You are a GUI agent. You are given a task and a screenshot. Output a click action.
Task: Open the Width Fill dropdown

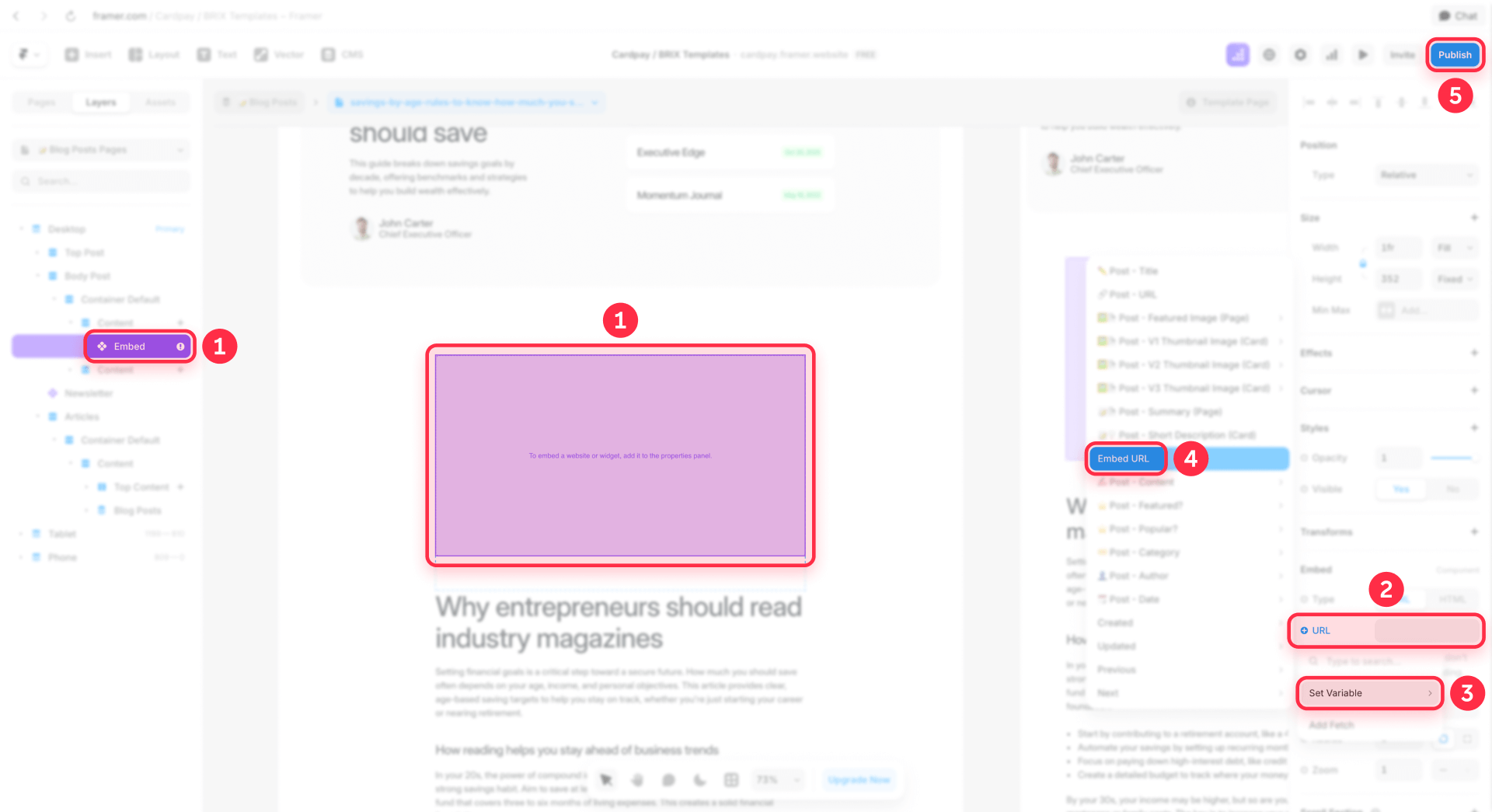coord(1454,248)
